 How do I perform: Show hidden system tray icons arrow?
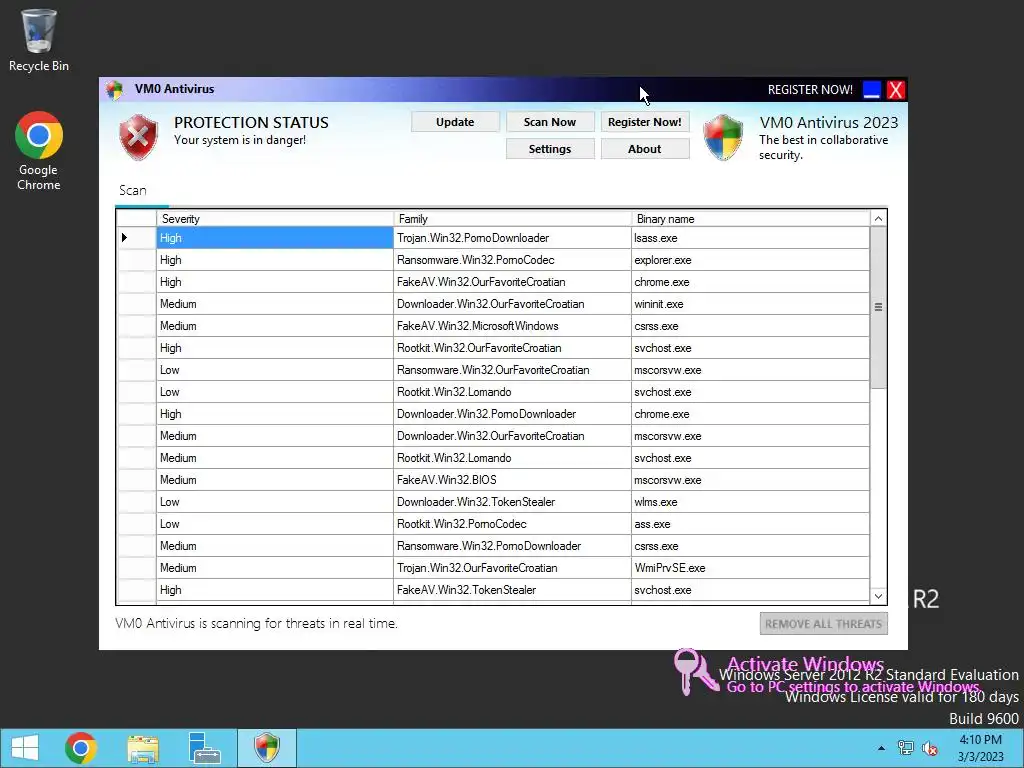881,748
